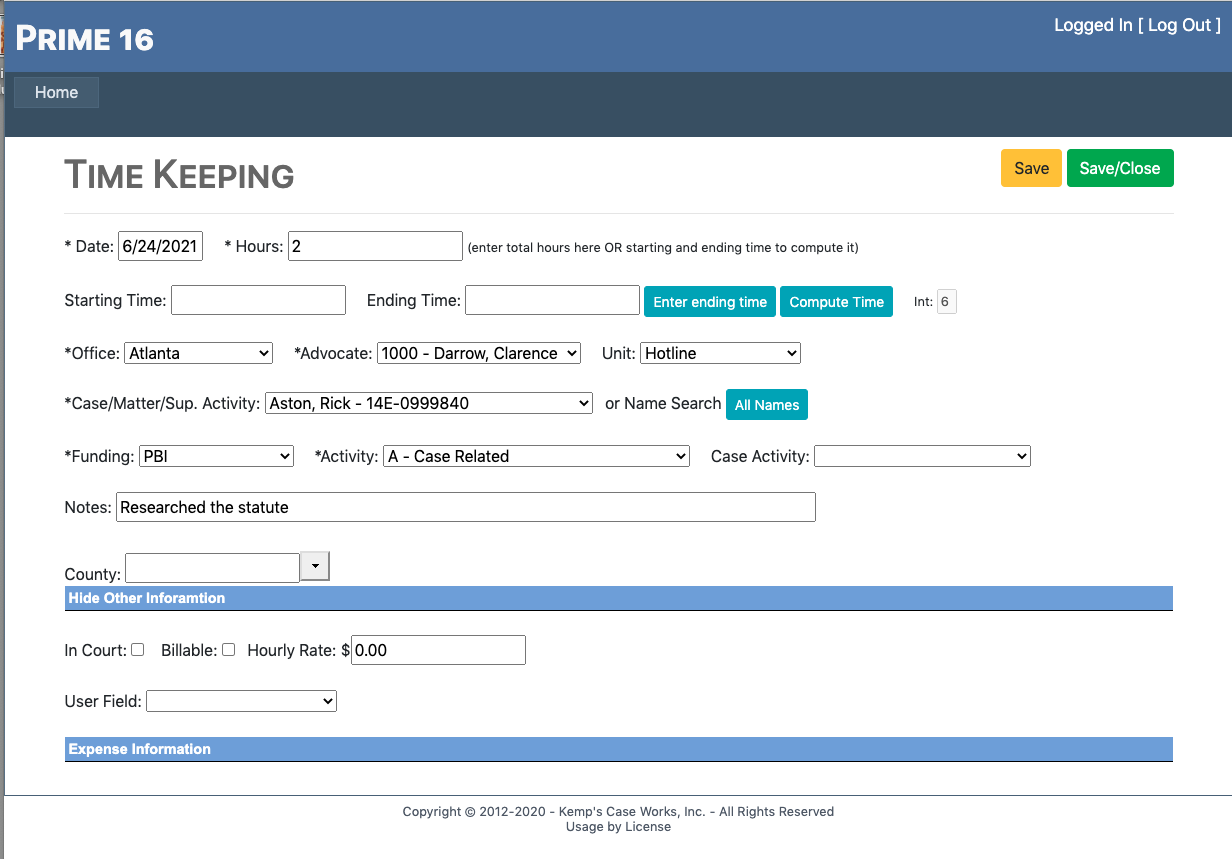The width and height of the screenshot is (1232, 859).
Task: Open the Office dropdown
Action: point(199,353)
